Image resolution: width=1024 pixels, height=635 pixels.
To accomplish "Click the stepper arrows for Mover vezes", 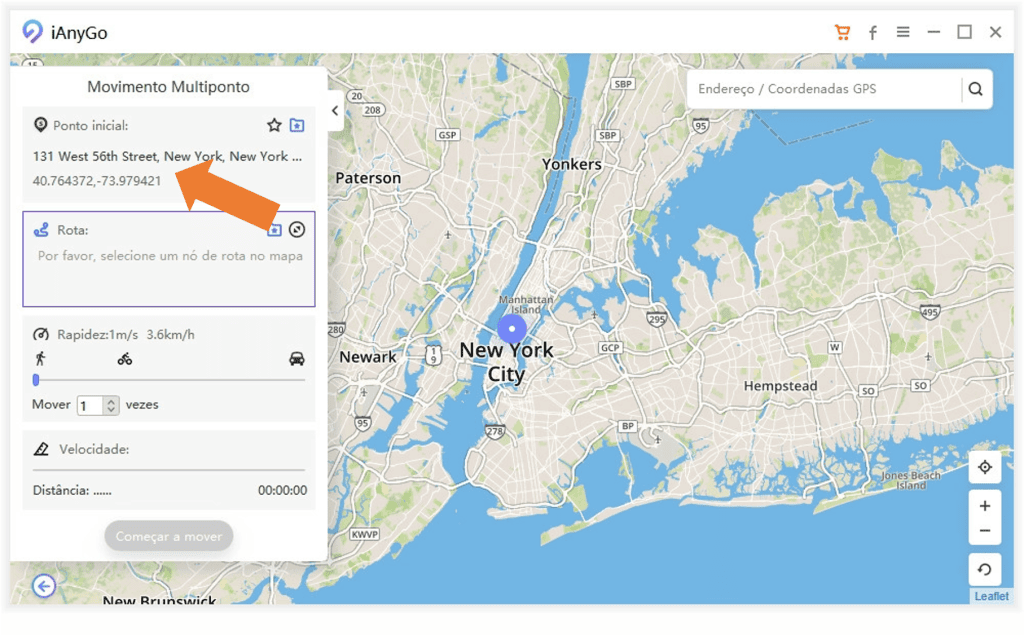I will (x=112, y=406).
